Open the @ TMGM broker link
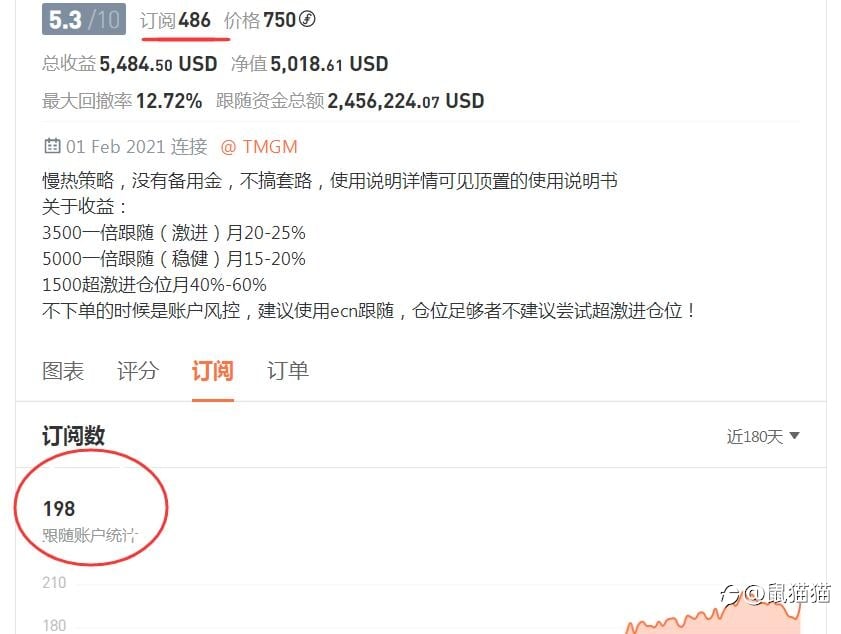The height and width of the screenshot is (634, 841). coord(259,146)
